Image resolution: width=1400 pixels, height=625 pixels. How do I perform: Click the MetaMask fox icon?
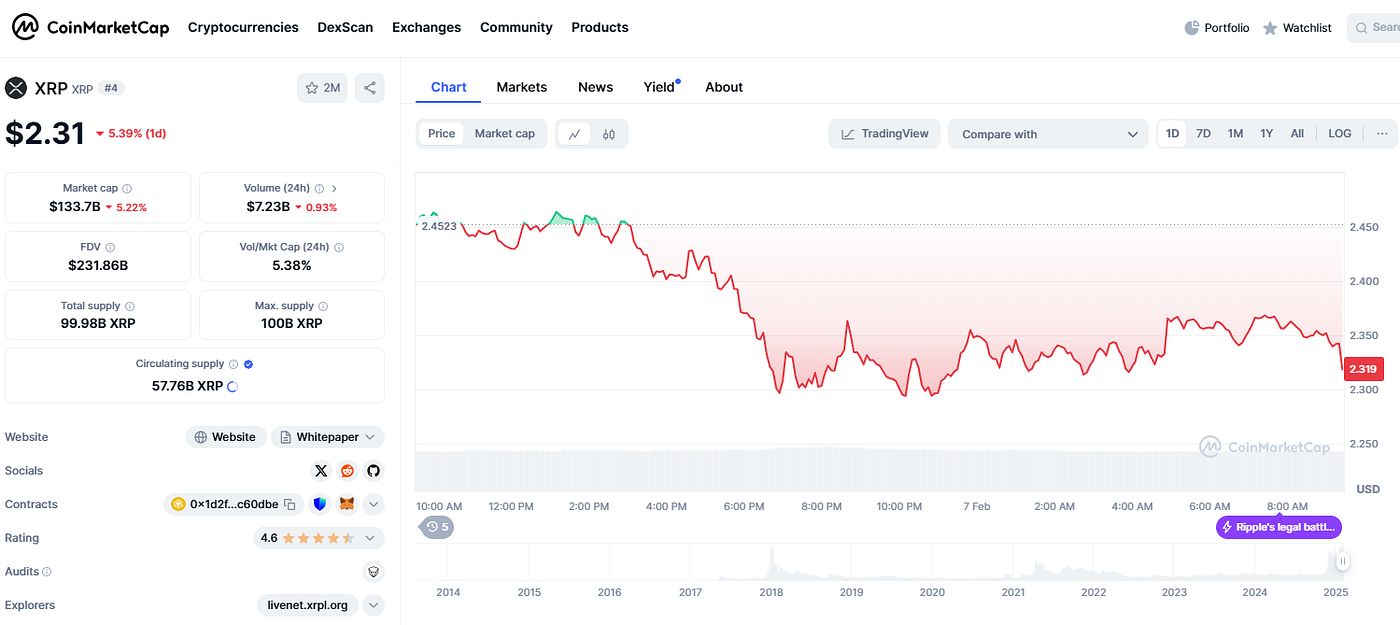click(x=347, y=504)
